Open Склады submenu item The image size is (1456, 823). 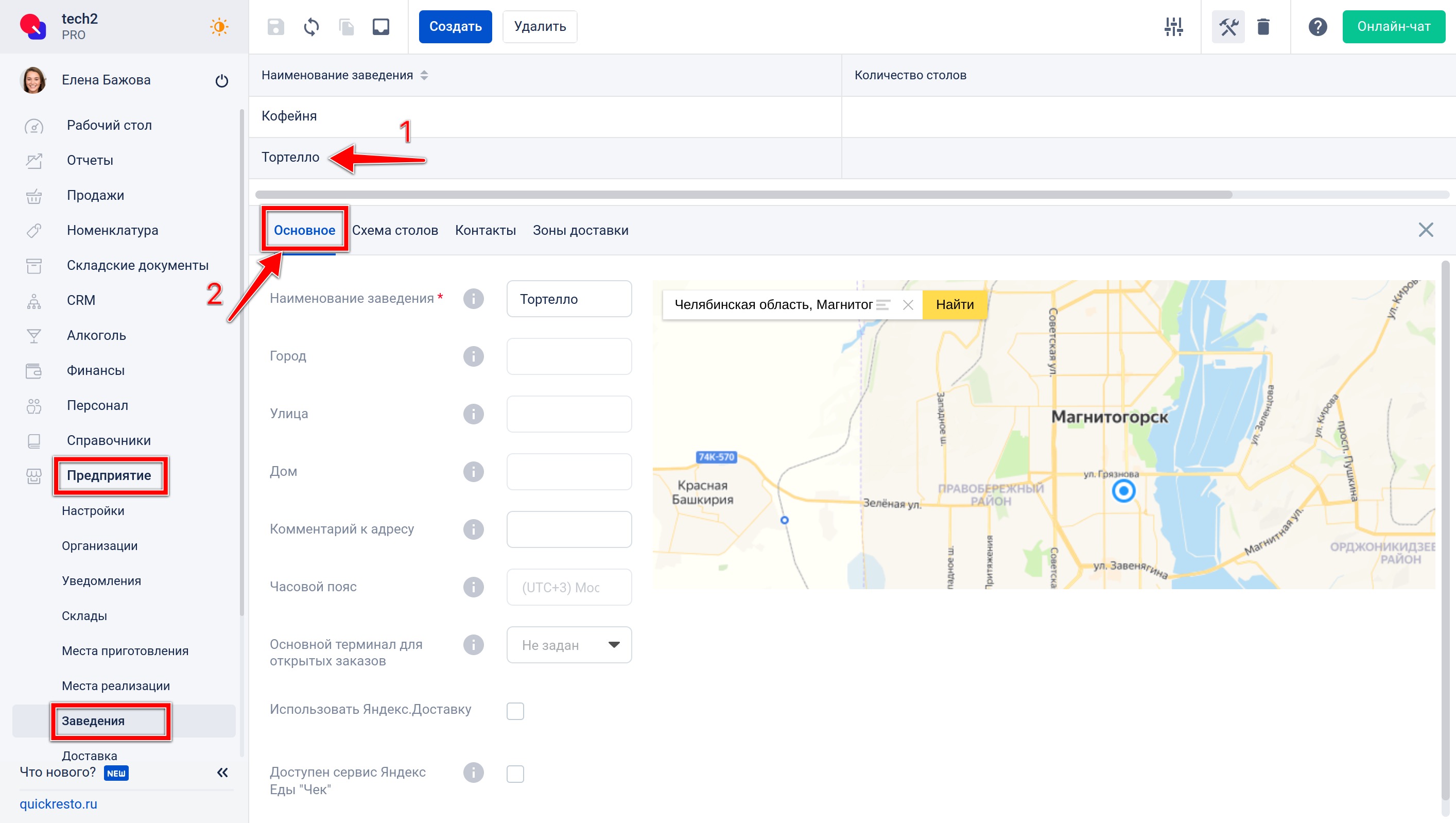84,616
